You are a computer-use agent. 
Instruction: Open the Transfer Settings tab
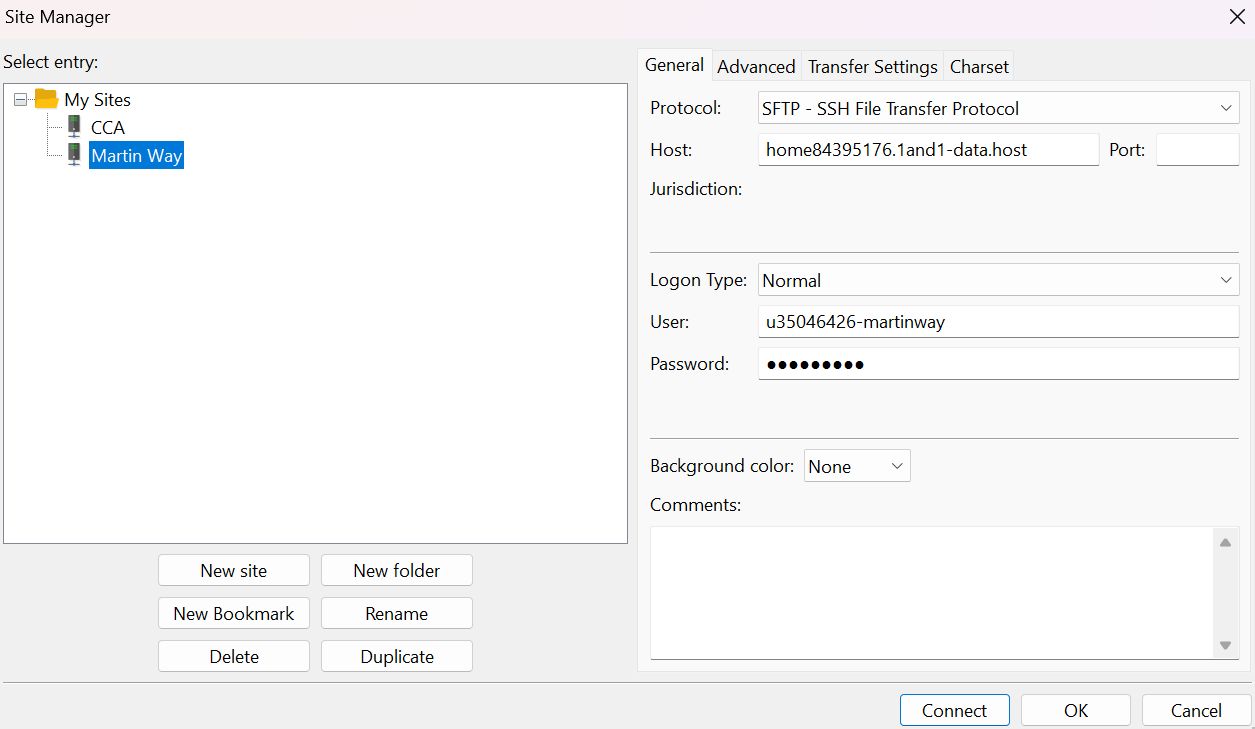point(872,67)
